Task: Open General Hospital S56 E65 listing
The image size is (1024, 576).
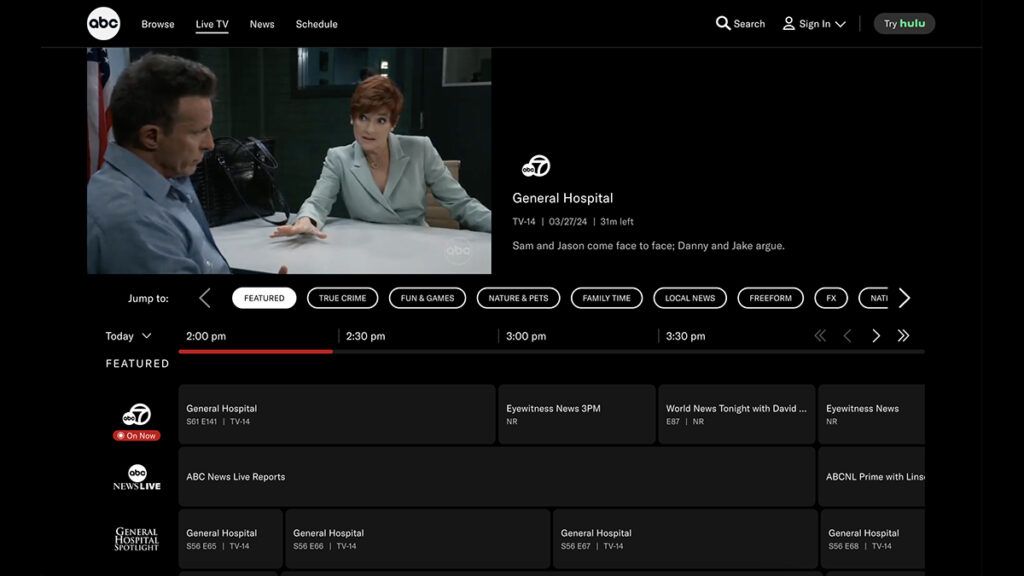Action: tap(231, 539)
